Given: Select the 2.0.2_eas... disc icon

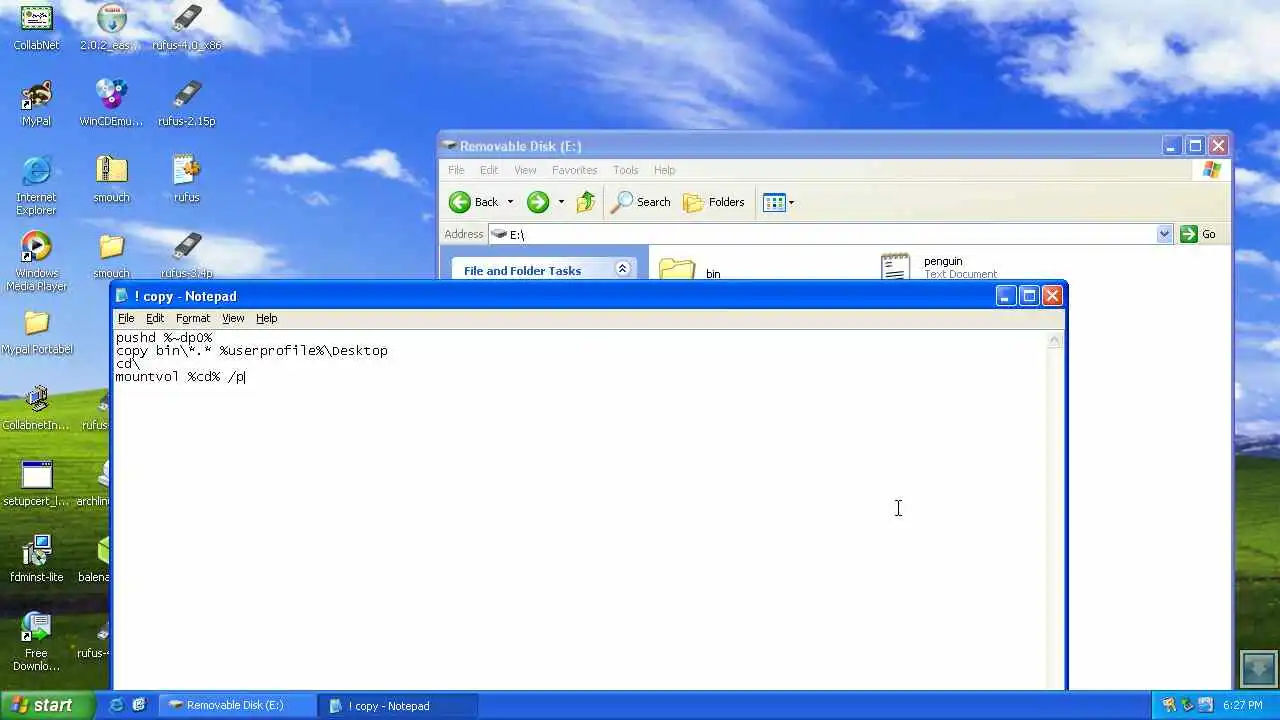Looking at the screenshot, I should [x=111, y=27].
